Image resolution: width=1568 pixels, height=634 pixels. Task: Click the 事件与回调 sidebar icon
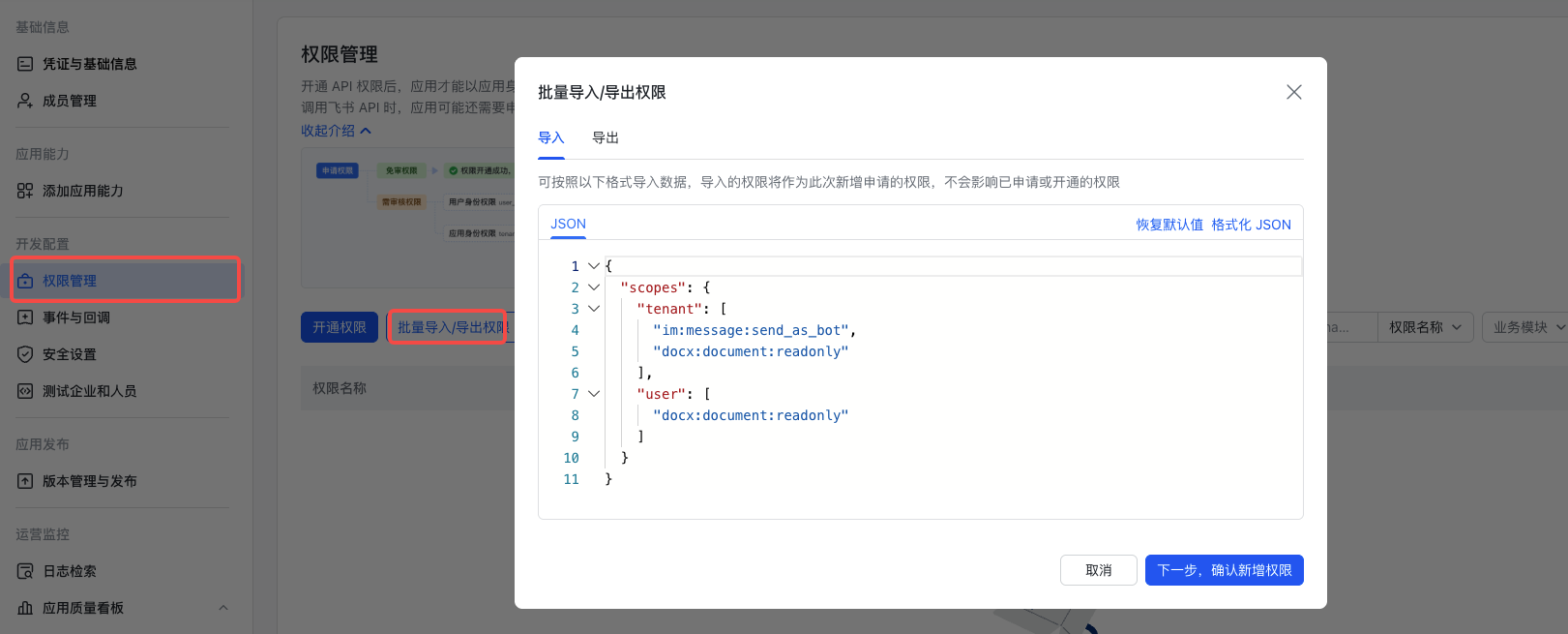tap(25, 317)
